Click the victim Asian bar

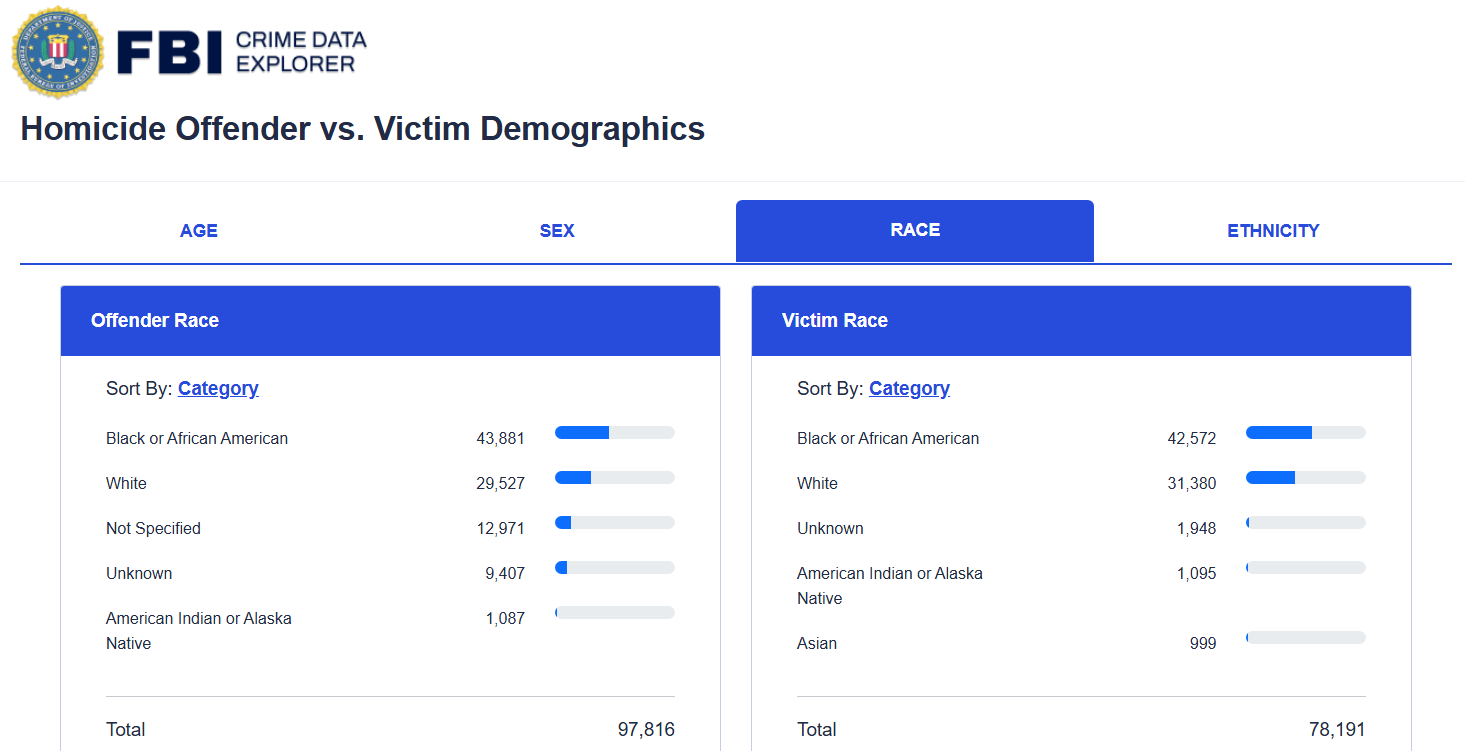[x=1305, y=638]
